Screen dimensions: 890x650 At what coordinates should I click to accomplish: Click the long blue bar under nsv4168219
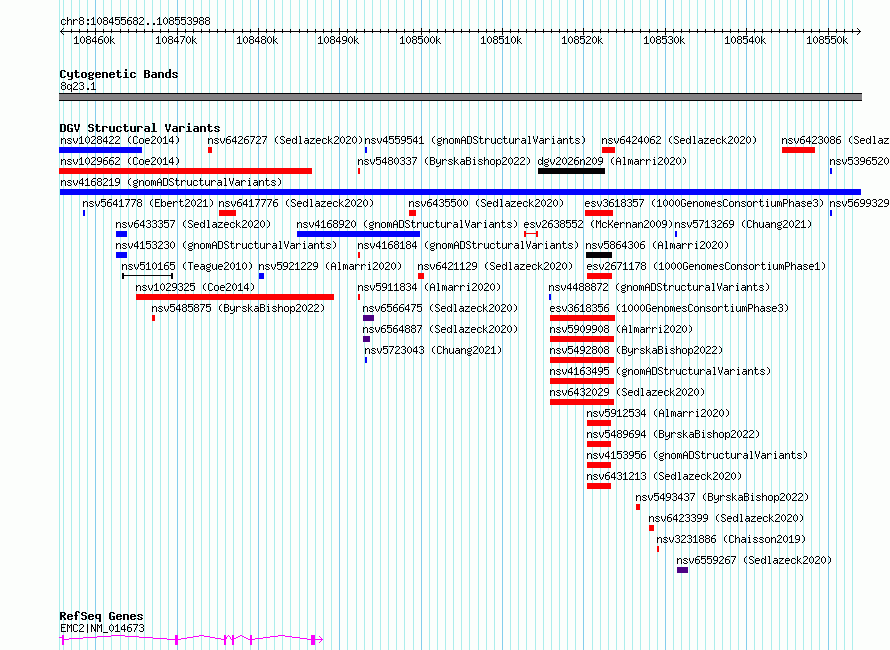click(460, 192)
